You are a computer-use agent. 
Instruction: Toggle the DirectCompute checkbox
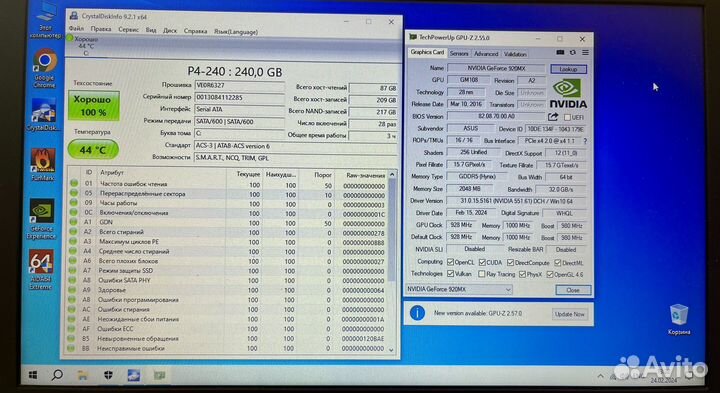pyautogui.click(x=510, y=263)
